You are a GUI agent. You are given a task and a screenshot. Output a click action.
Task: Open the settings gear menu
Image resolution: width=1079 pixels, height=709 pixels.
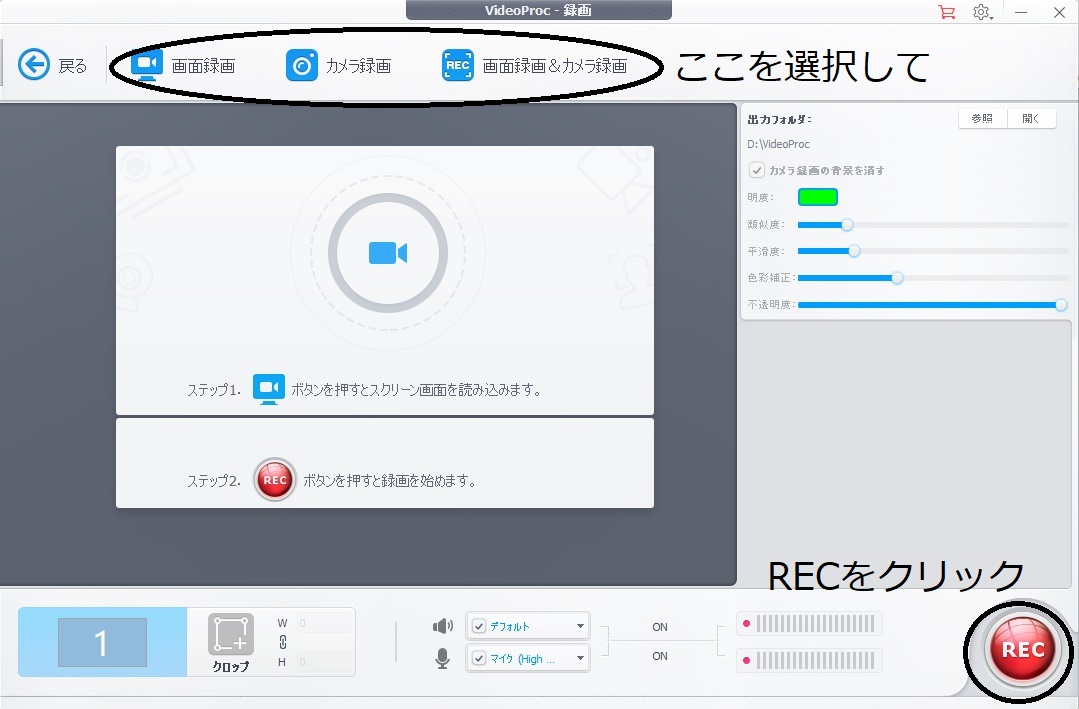coord(982,12)
